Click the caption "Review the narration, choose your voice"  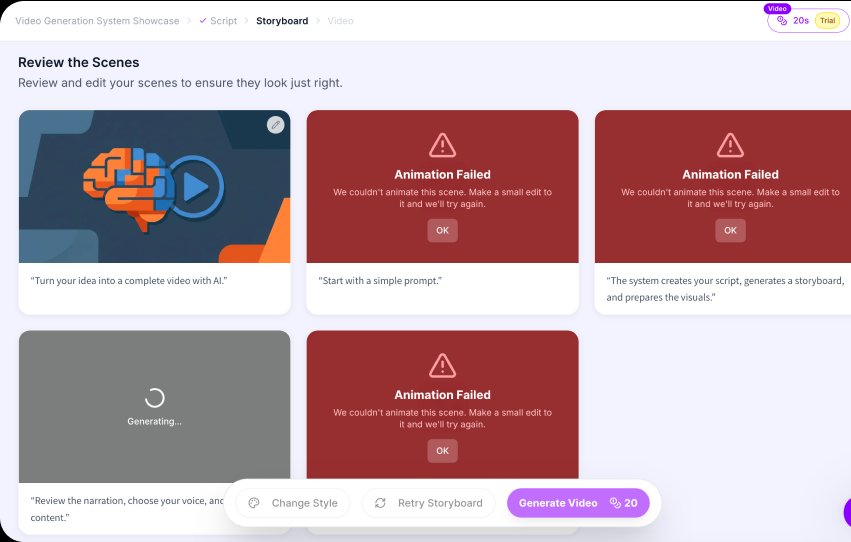pyautogui.click(x=126, y=509)
